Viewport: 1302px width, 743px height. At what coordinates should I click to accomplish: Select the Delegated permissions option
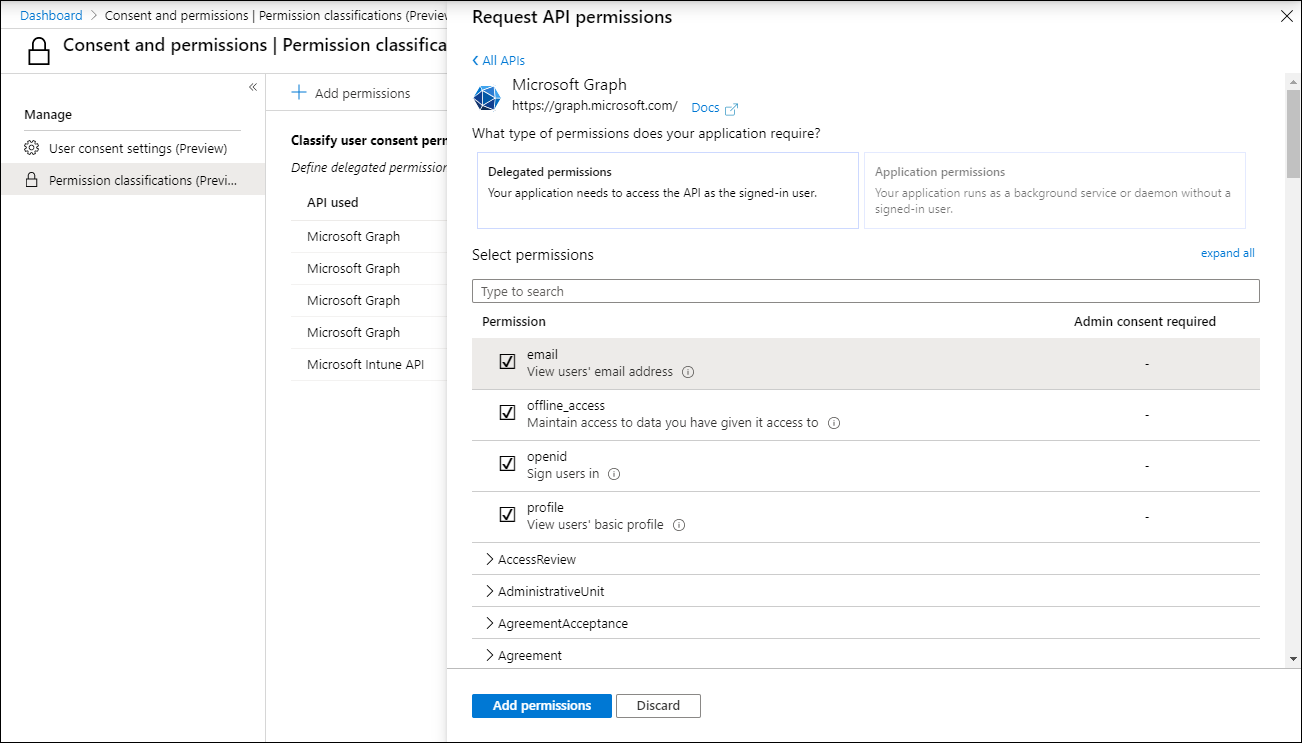(x=668, y=190)
